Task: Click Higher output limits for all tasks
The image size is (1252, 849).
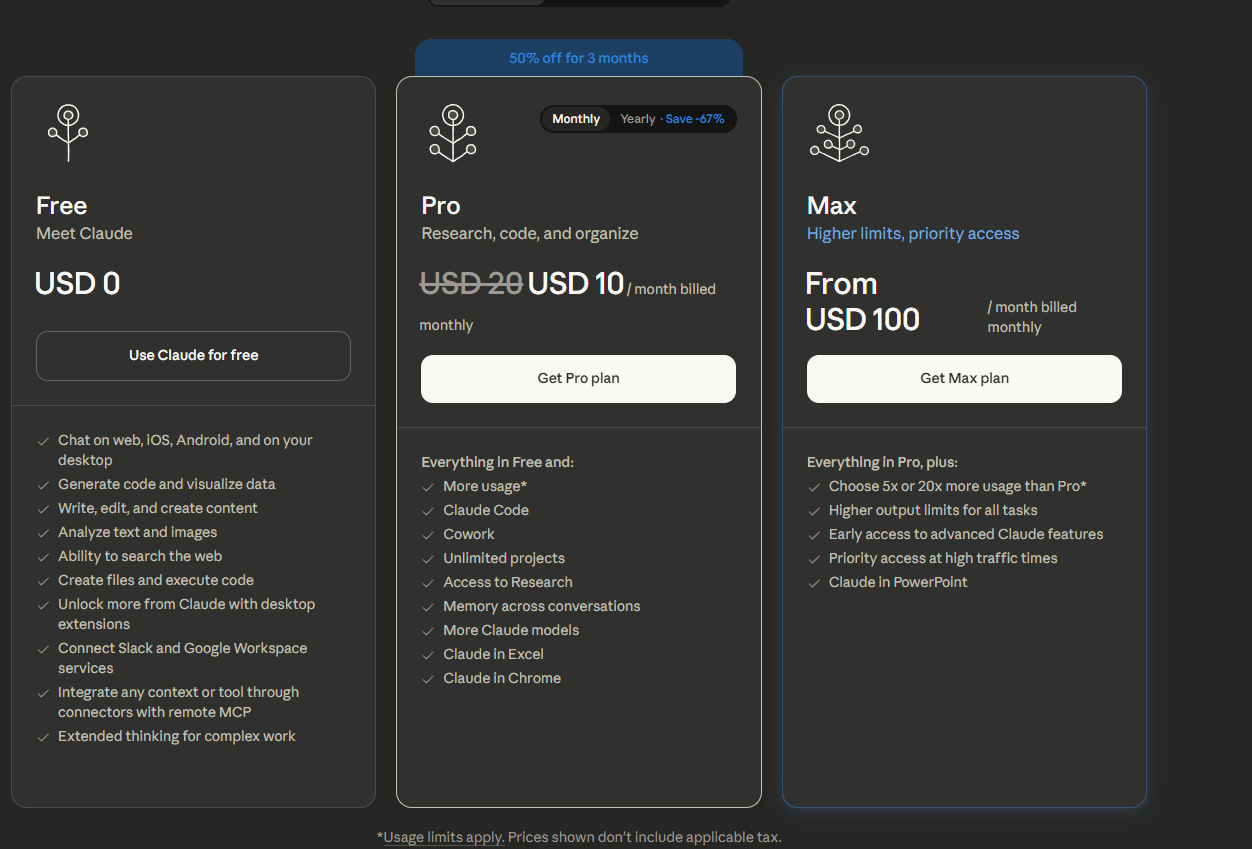Action: 933,510
